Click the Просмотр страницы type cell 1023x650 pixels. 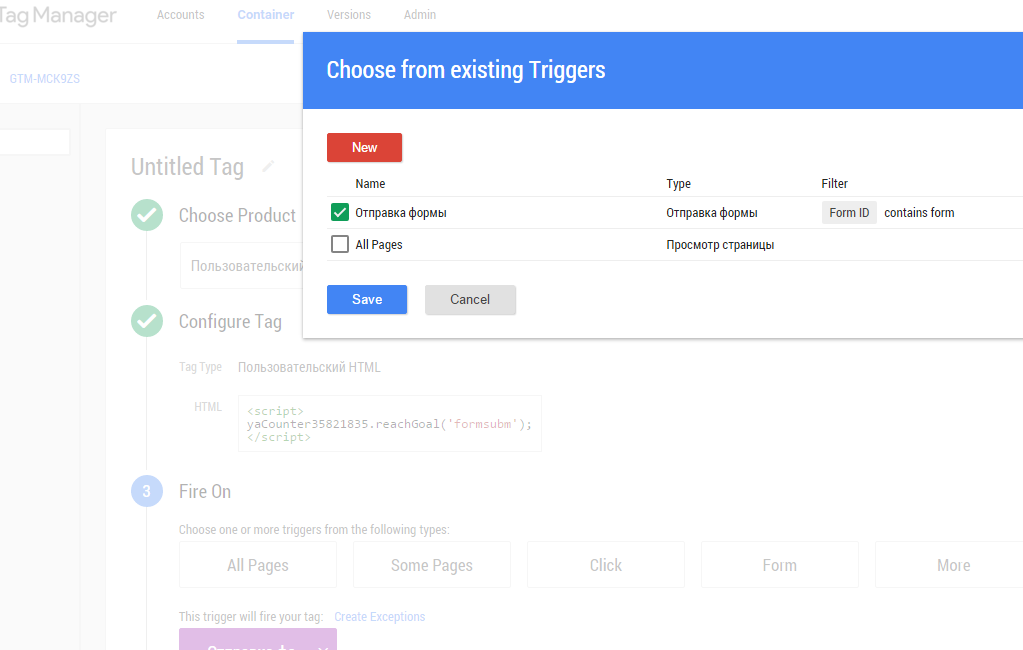[720, 245]
